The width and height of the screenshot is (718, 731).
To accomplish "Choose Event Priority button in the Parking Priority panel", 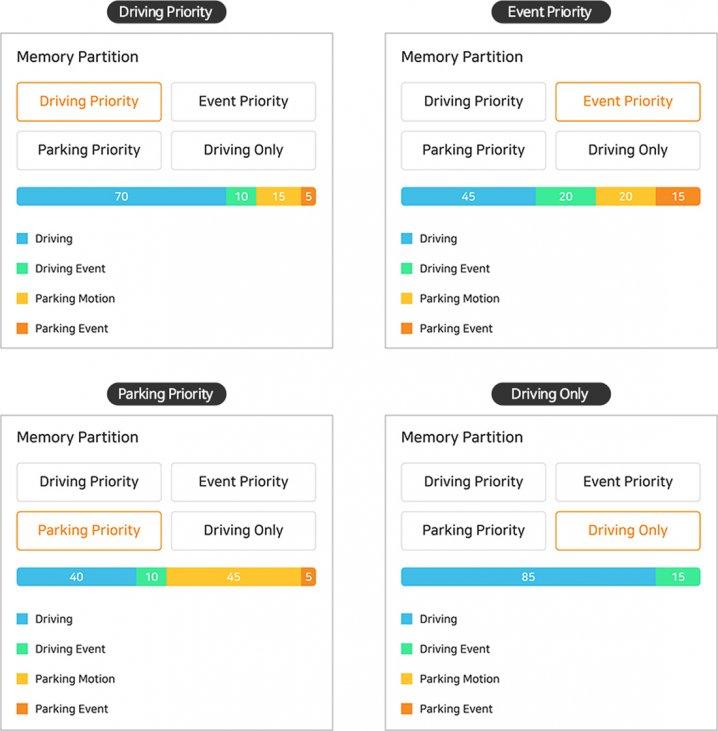I will click(243, 481).
